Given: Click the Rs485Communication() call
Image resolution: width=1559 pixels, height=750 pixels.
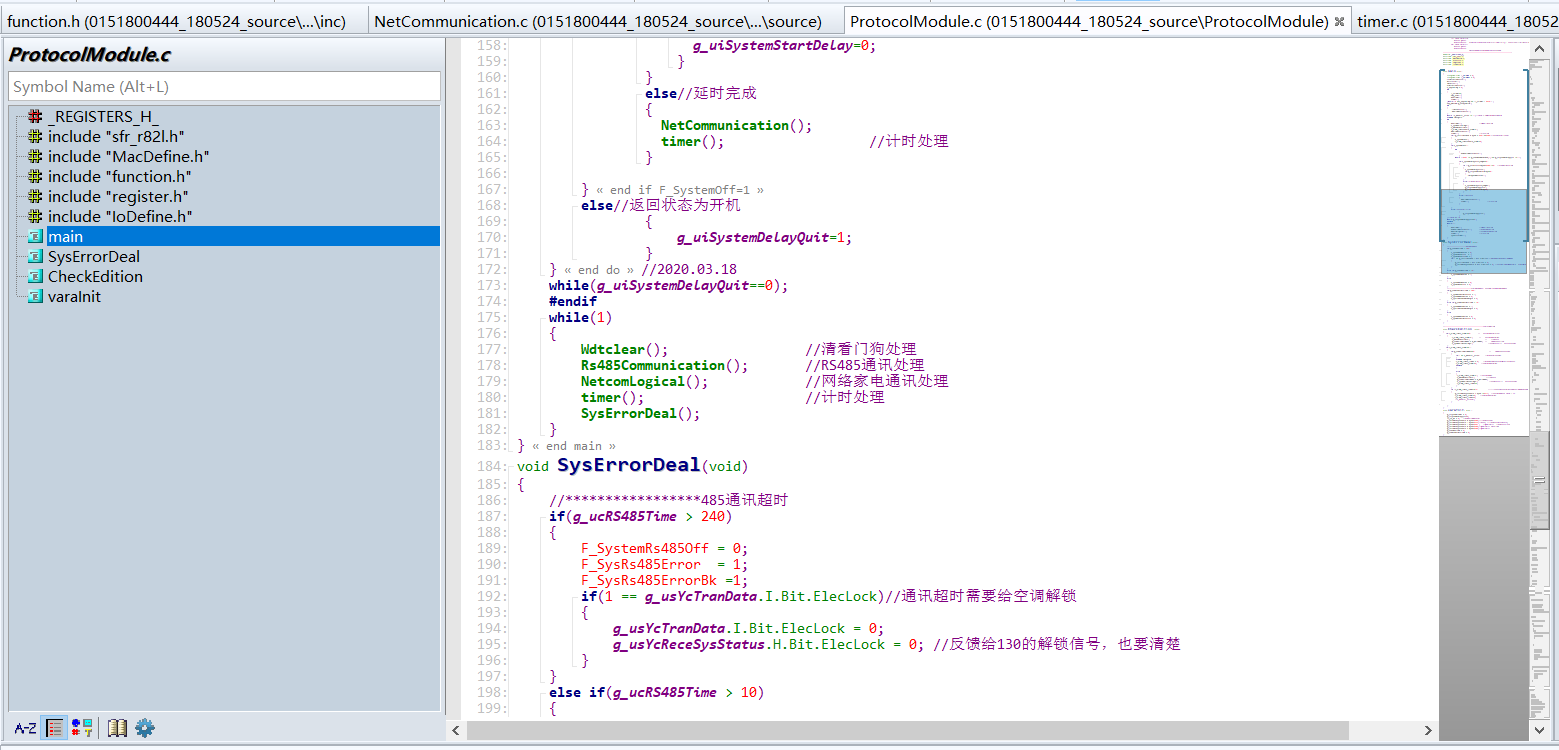Looking at the screenshot, I should click(x=665, y=365).
